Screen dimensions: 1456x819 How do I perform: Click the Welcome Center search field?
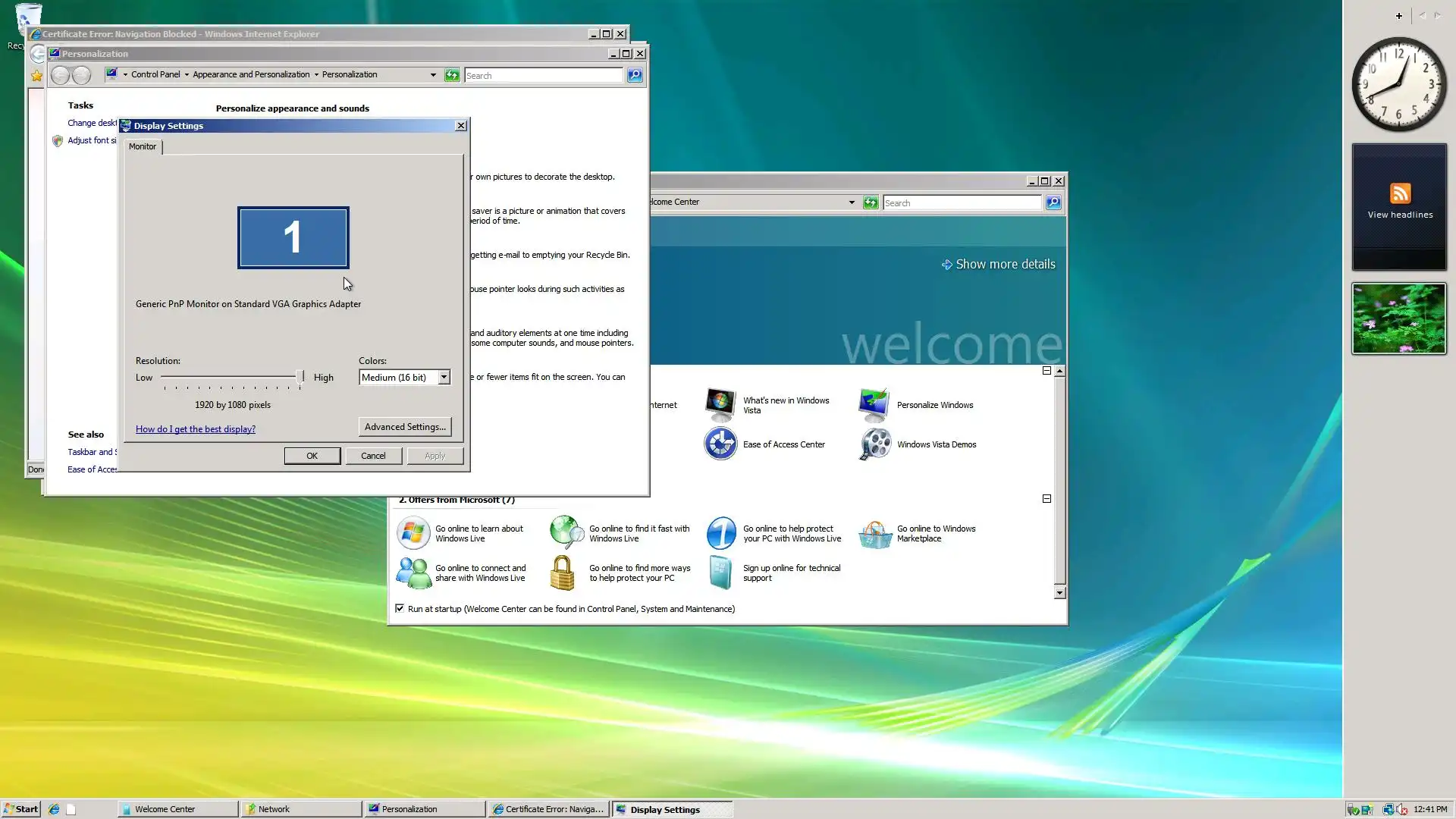962,203
